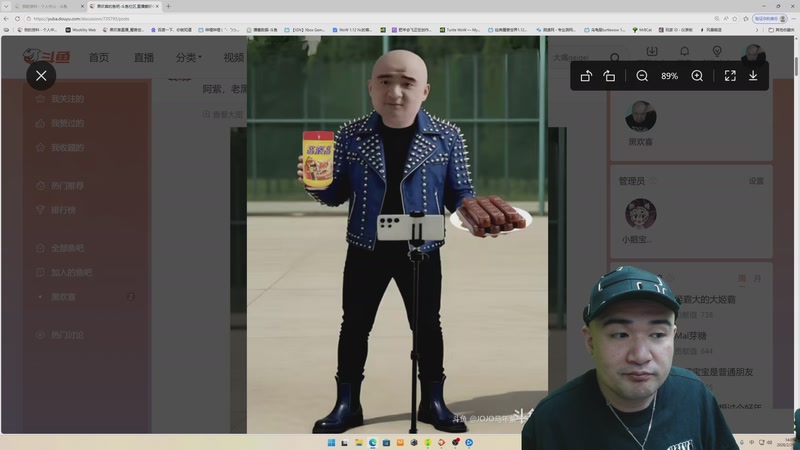Expand the 分类 nav dropdown
Screen dimensions: 800x450
tap(189, 58)
